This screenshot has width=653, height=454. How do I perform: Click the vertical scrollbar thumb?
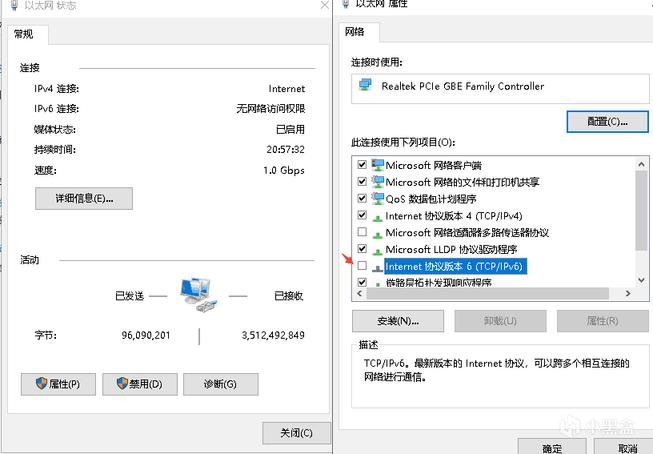click(x=641, y=210)
